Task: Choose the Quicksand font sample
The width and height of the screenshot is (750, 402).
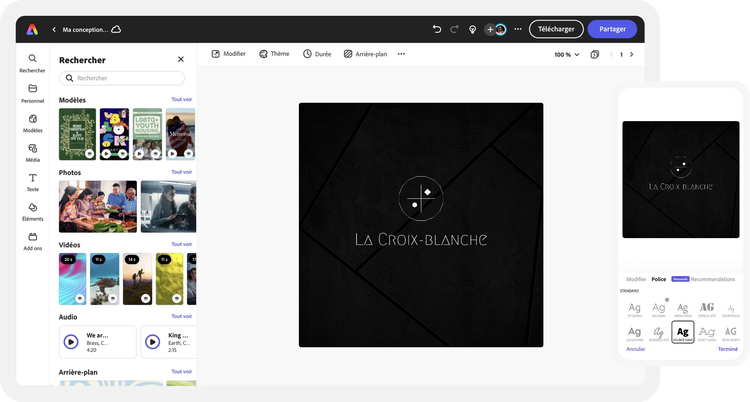Action: coord(635,333)
